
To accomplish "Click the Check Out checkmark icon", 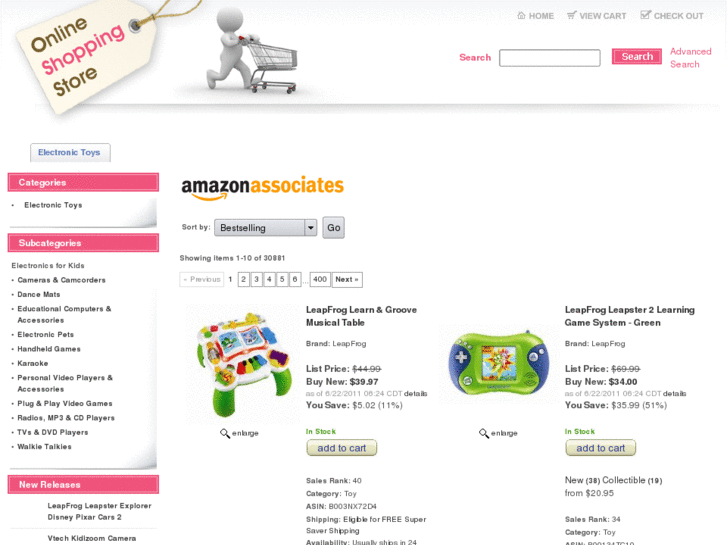I will (645, 15).
